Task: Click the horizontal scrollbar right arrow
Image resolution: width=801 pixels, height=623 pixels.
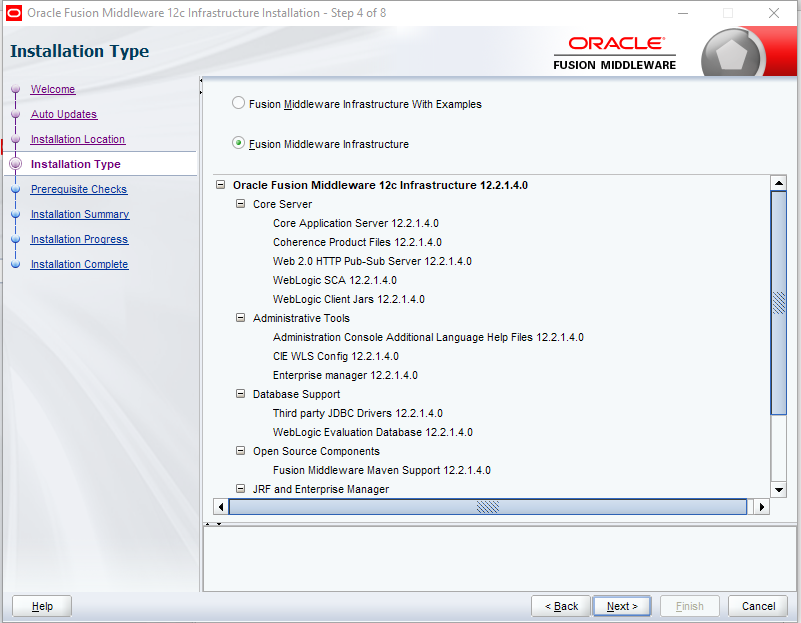Action: (x=762, y=507)
